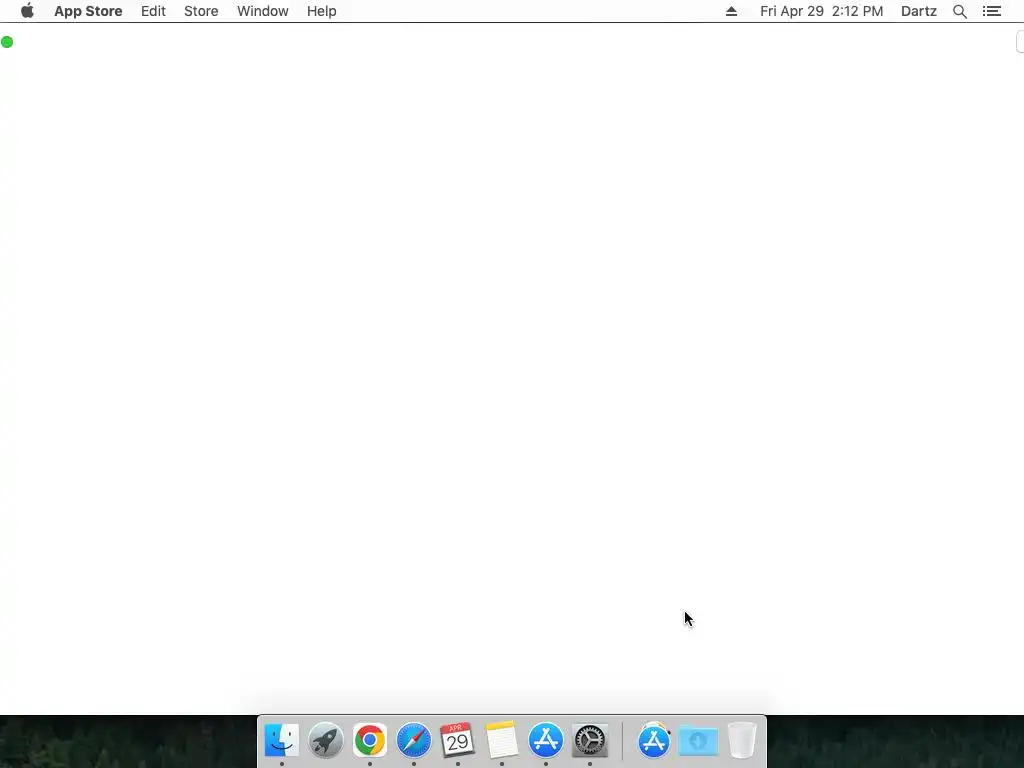Screen dimensions: 1024x768
Task: Open the Downloads folder stack in Dock
Action: click(698, 741)
